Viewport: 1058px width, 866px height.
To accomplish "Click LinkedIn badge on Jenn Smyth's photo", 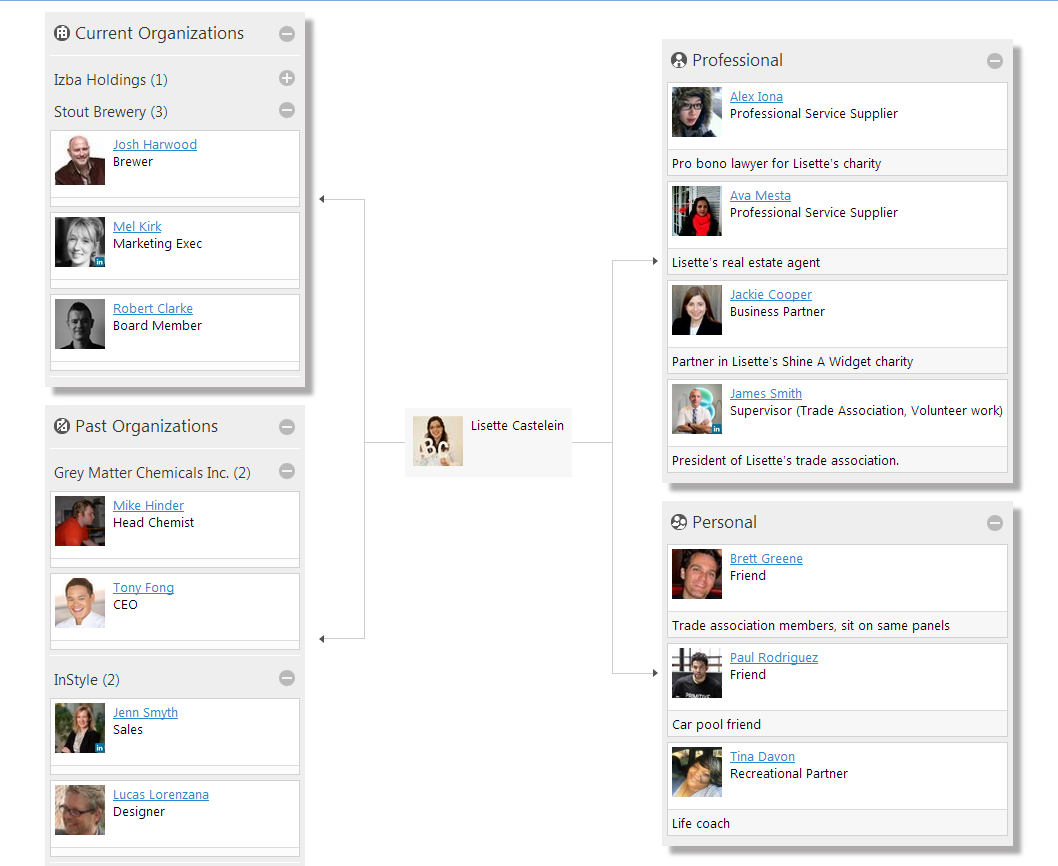I will [100, 748].
